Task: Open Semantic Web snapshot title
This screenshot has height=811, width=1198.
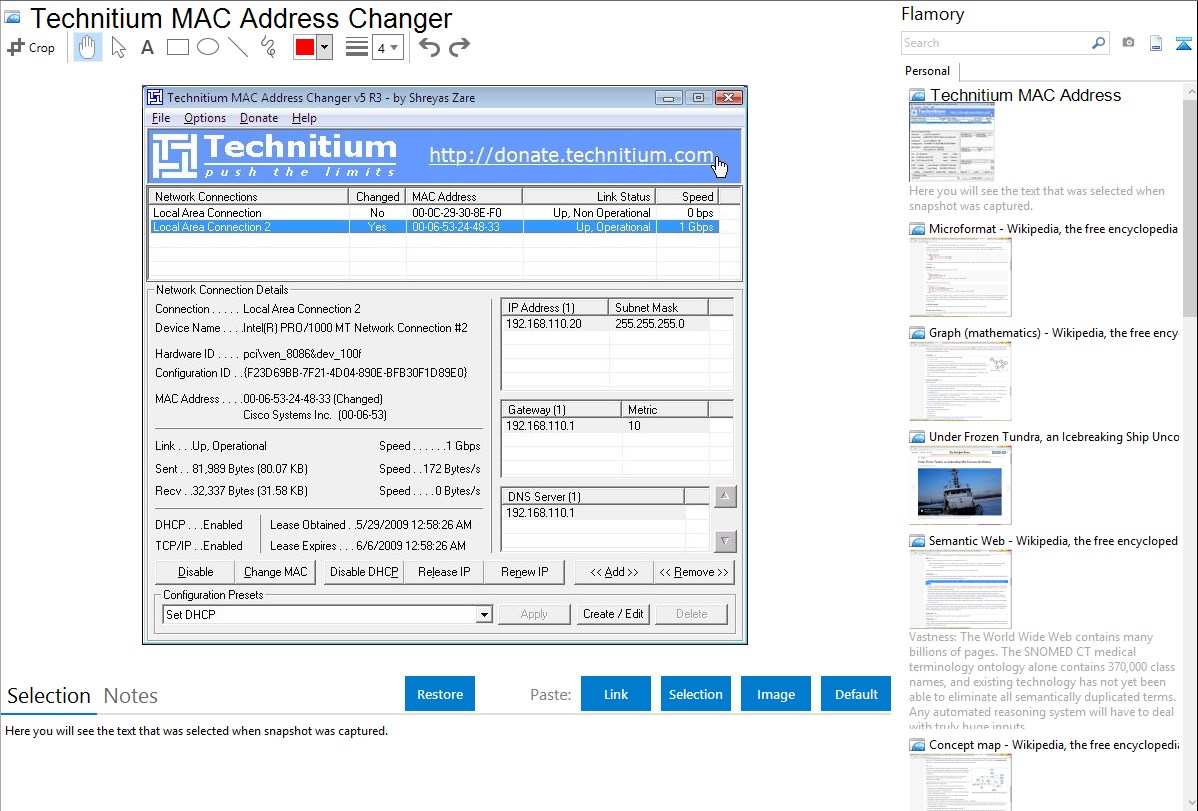Action: tap(1053, 540)
